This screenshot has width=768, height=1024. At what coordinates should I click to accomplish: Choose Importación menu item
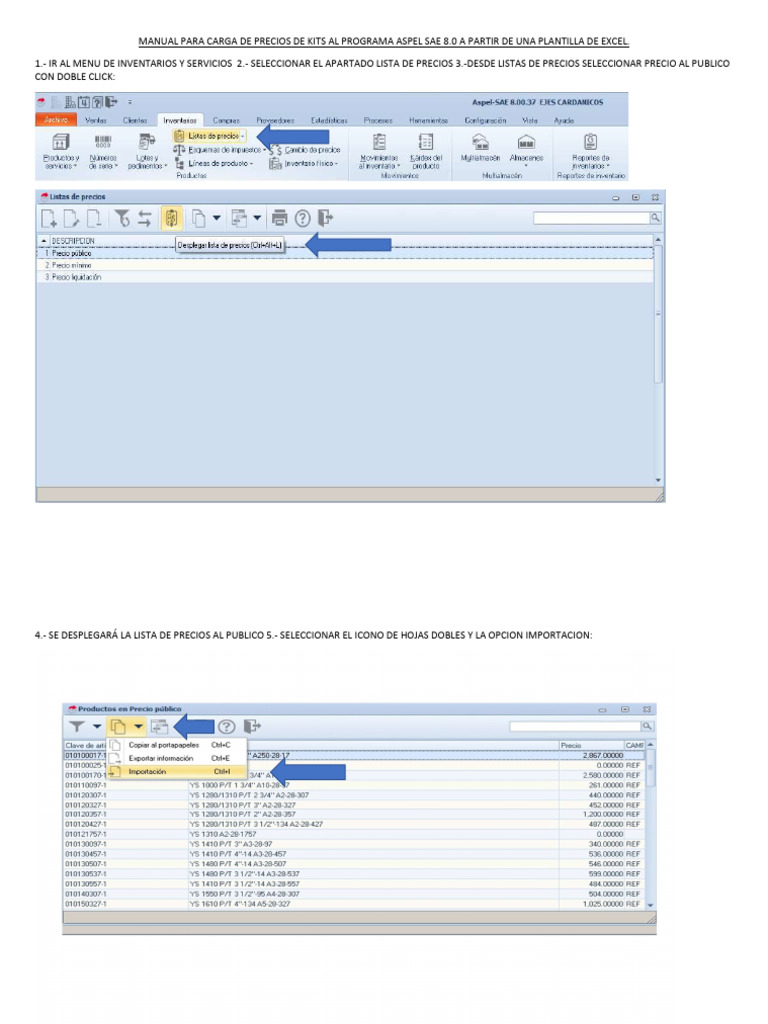pos(177,771)
